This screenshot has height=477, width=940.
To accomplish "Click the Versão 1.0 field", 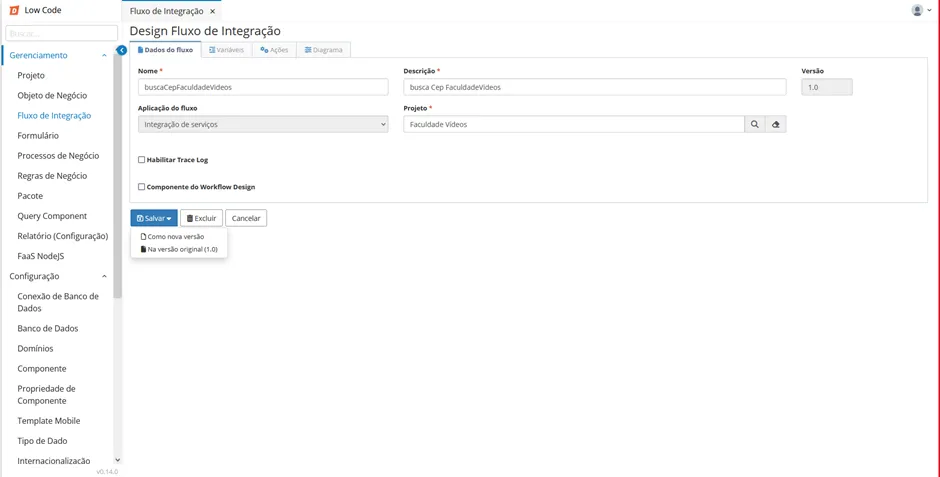I will [827, 87].
